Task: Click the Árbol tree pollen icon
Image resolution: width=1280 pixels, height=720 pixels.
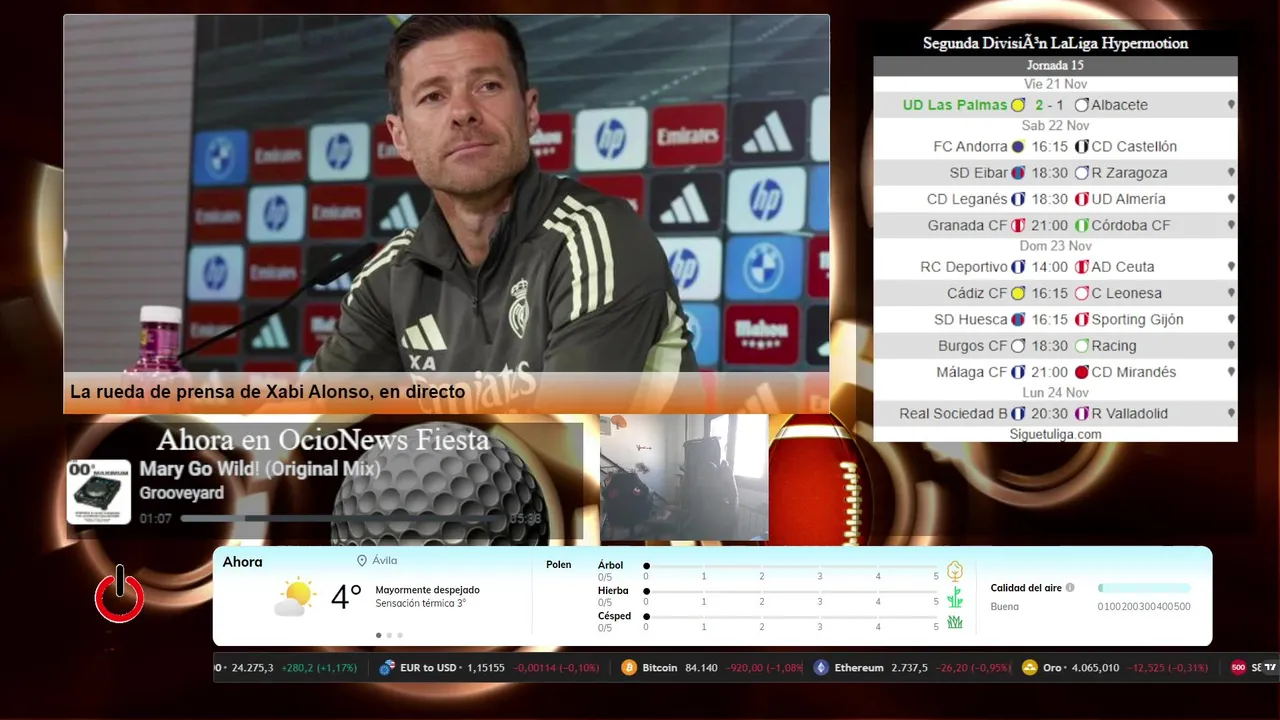Action: click(x=955, y=571)
